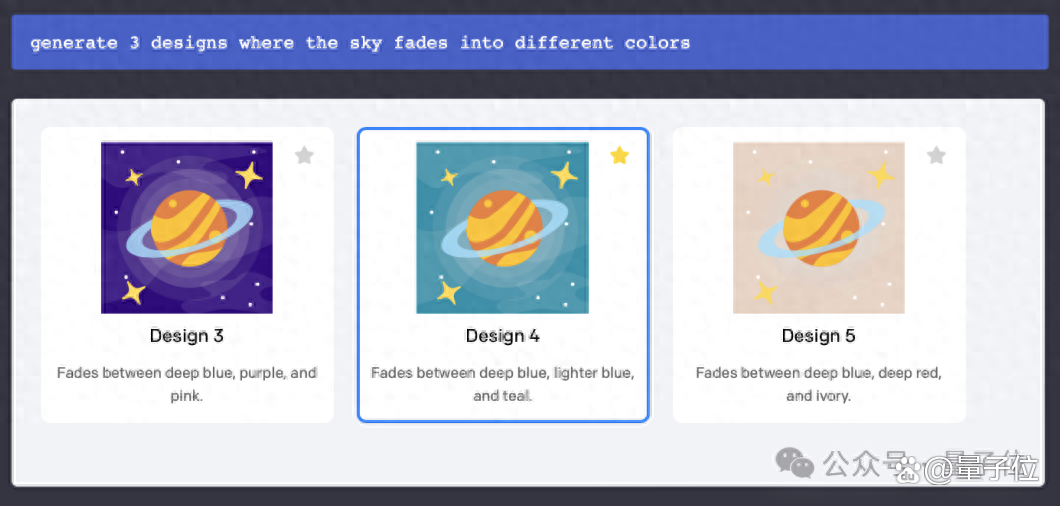This screenshot has width=1060, height=506.
Task: Select the teal Design 4 planet image
Action: pyautogui.click(x=502, y=227)
